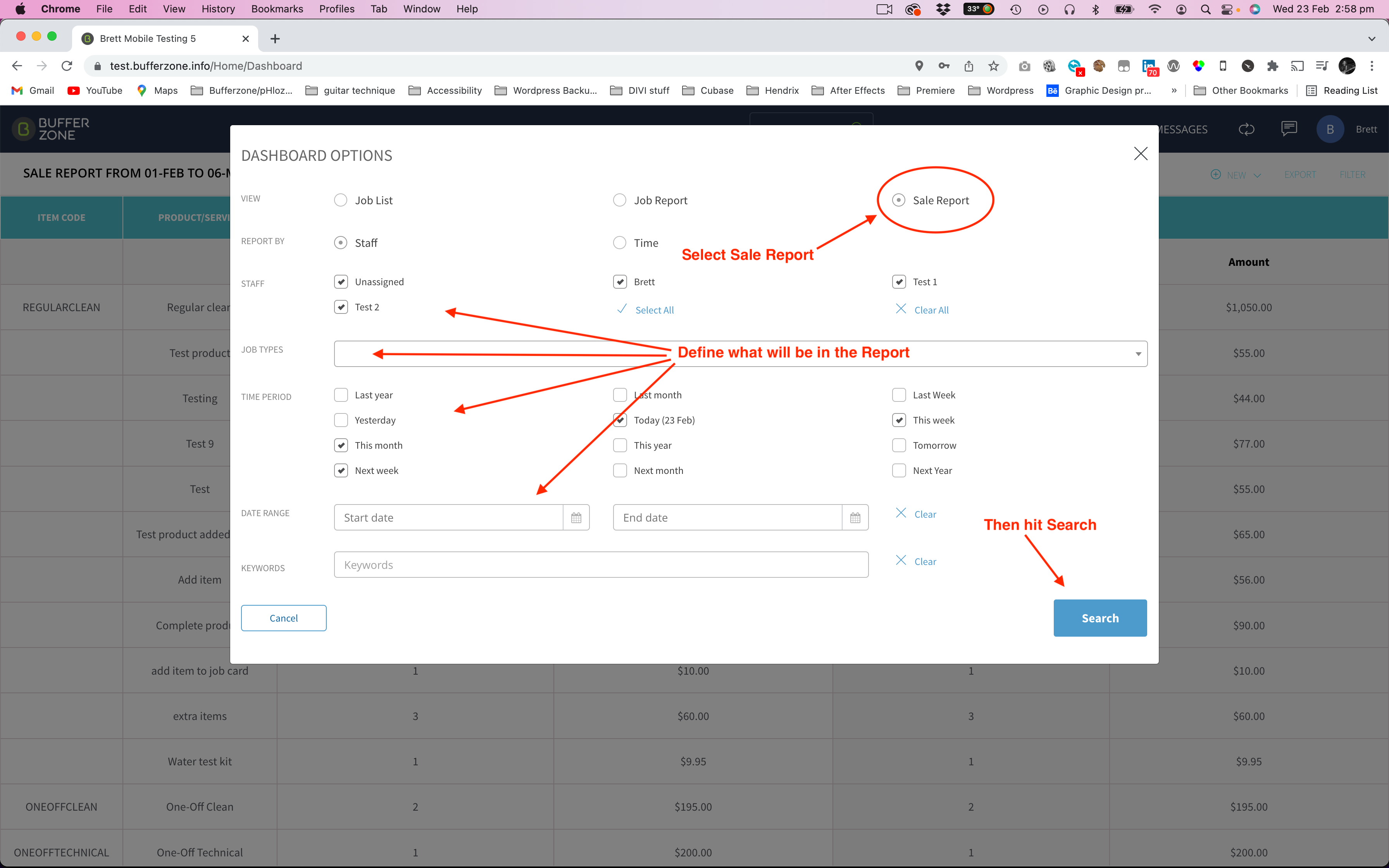1389x868 pixels.
Task: Open the Chrome extensions puzzle icon
Action: click(1272, 66)
